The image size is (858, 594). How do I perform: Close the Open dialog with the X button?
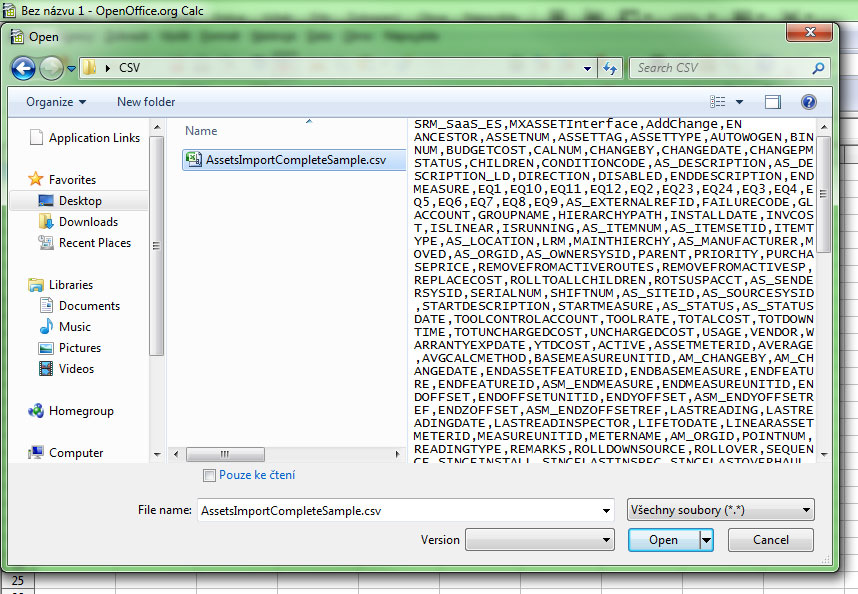810,32
